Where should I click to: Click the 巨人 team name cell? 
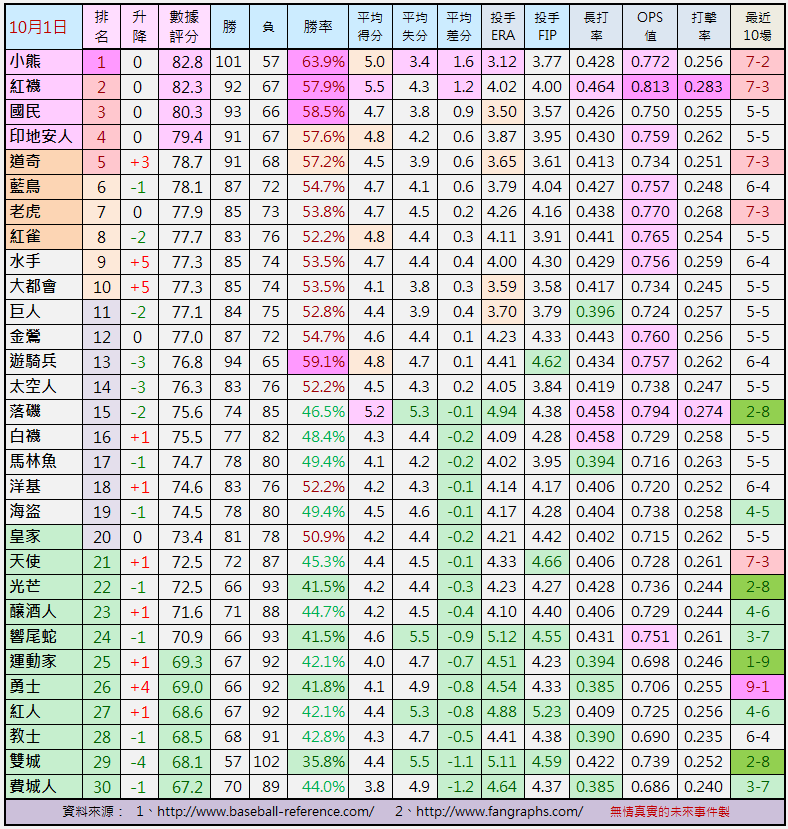[x=44, y=312]
